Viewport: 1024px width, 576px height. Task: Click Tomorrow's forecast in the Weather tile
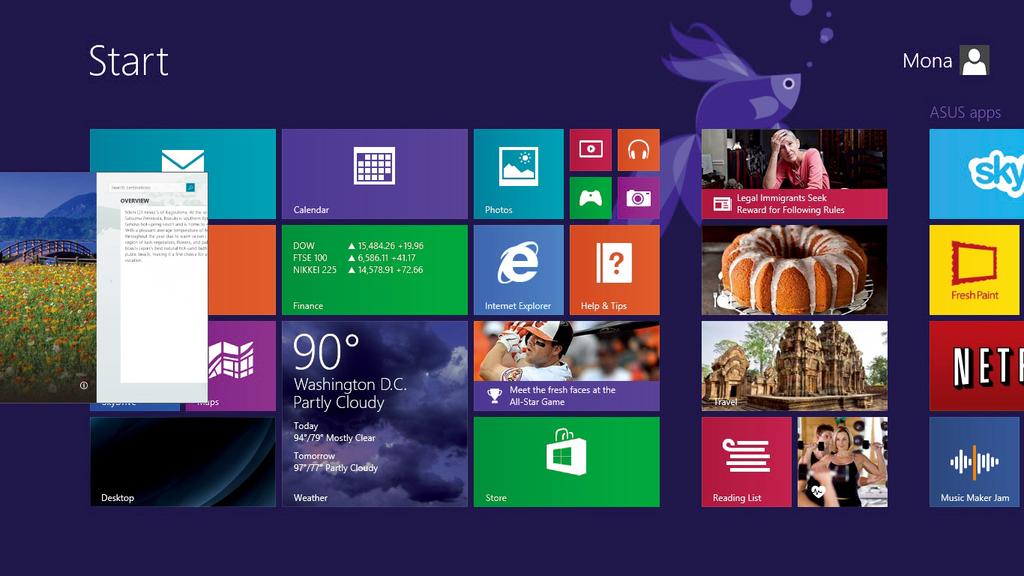coord(336,462)
